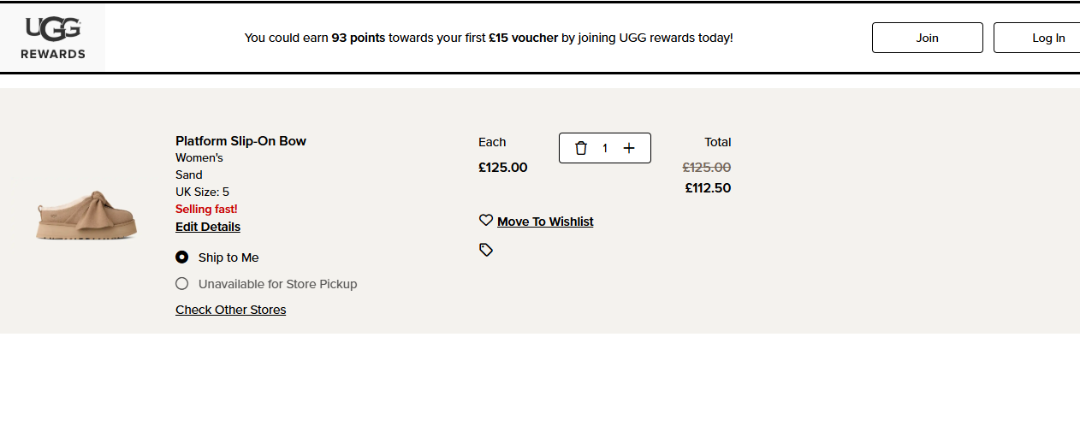Open the Edit Details link

[208, 227]
